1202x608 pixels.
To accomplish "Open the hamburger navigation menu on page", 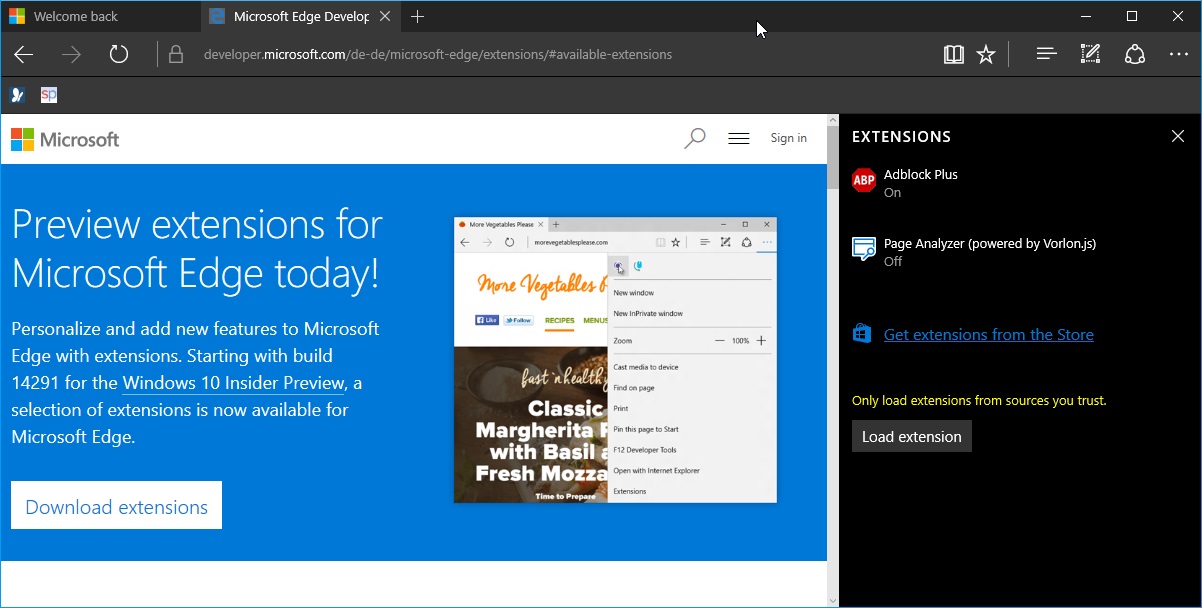I will 739,139.
